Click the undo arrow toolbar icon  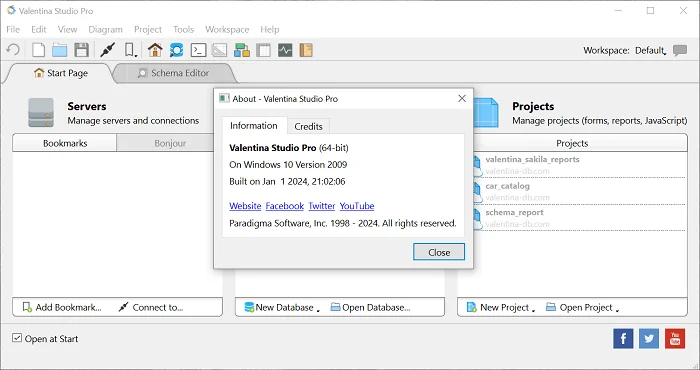pyautogui.click(x=13, y=50)
